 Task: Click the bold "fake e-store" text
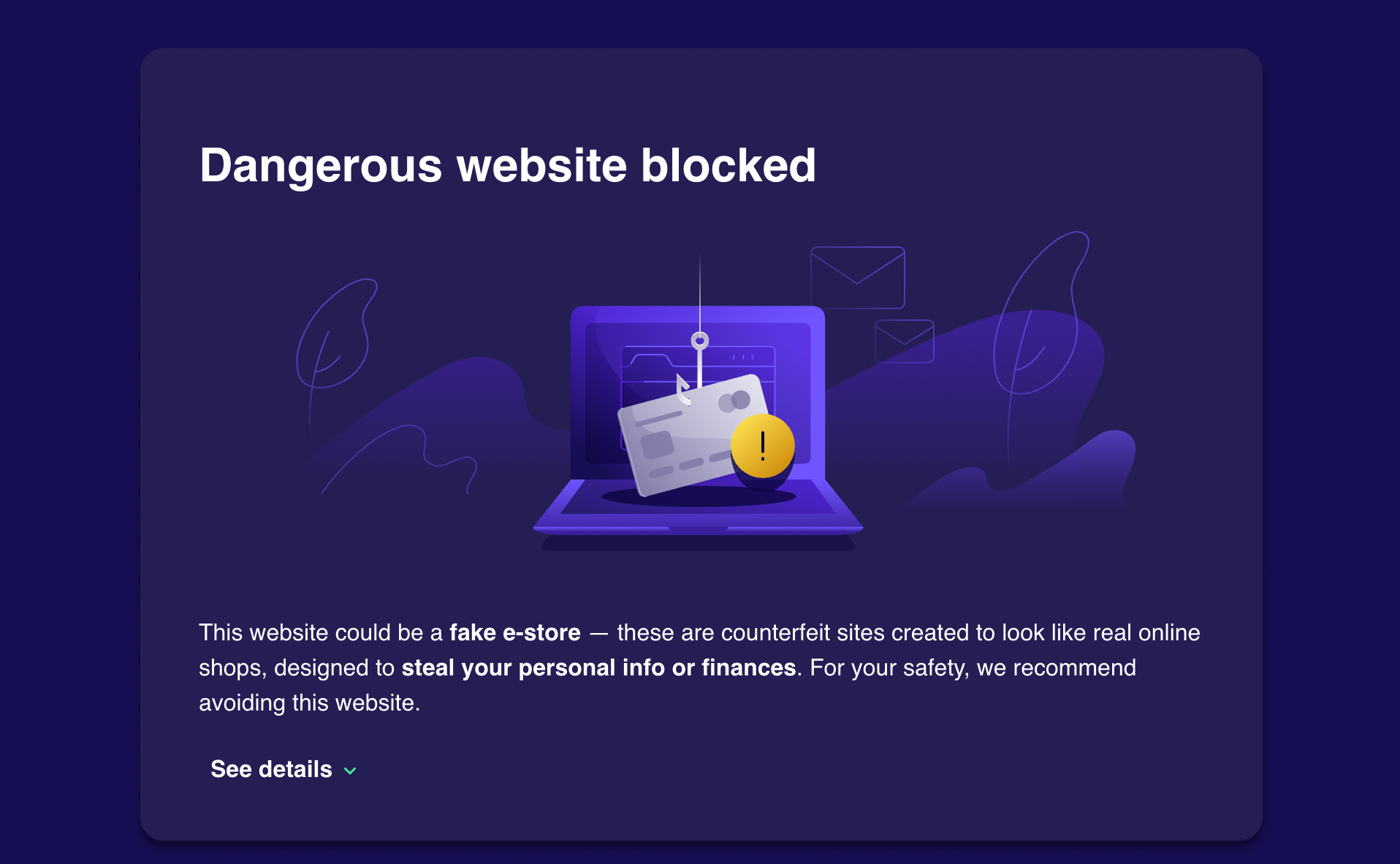pos(514,632)
